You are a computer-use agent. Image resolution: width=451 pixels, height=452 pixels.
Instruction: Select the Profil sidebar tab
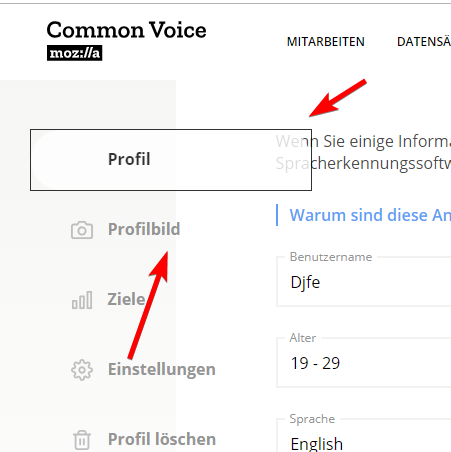pyautogui.click(x=171, y=160)
